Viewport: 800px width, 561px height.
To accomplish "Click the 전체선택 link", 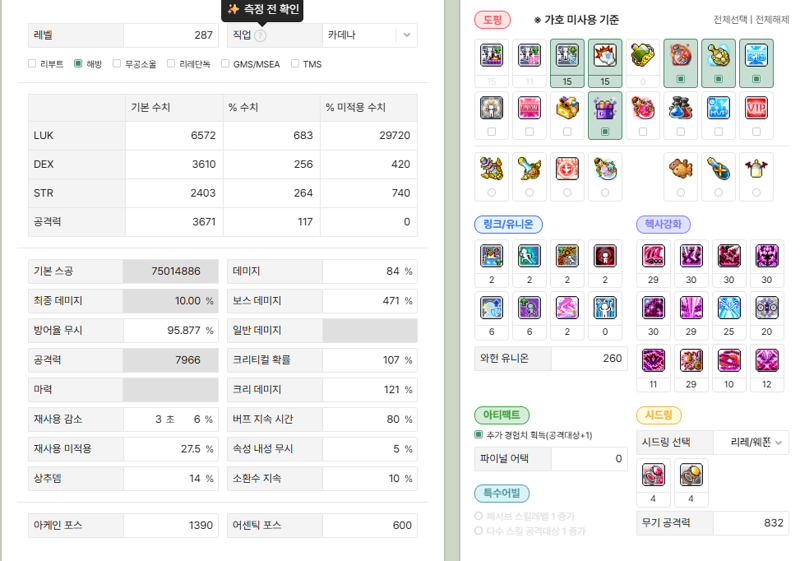I will 730,19.
